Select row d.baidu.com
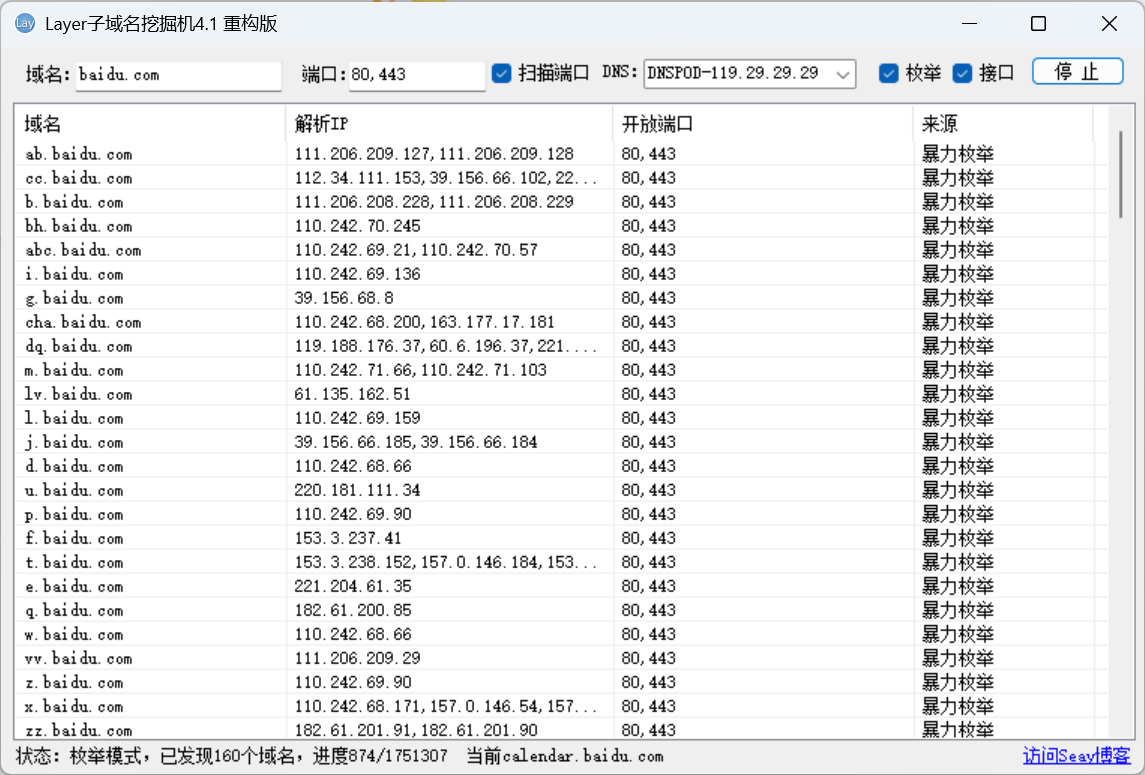The image size is (1145, 775). 561,466
